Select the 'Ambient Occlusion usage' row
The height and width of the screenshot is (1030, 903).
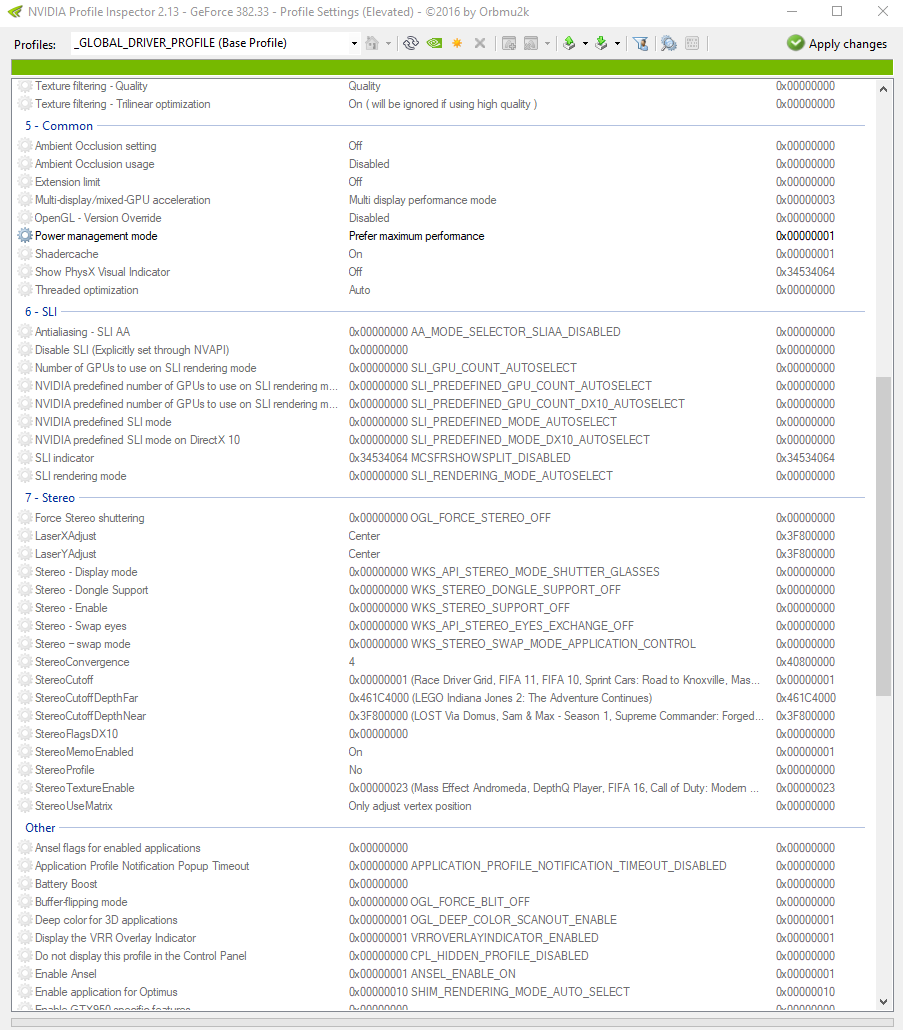tap(443, 164)
